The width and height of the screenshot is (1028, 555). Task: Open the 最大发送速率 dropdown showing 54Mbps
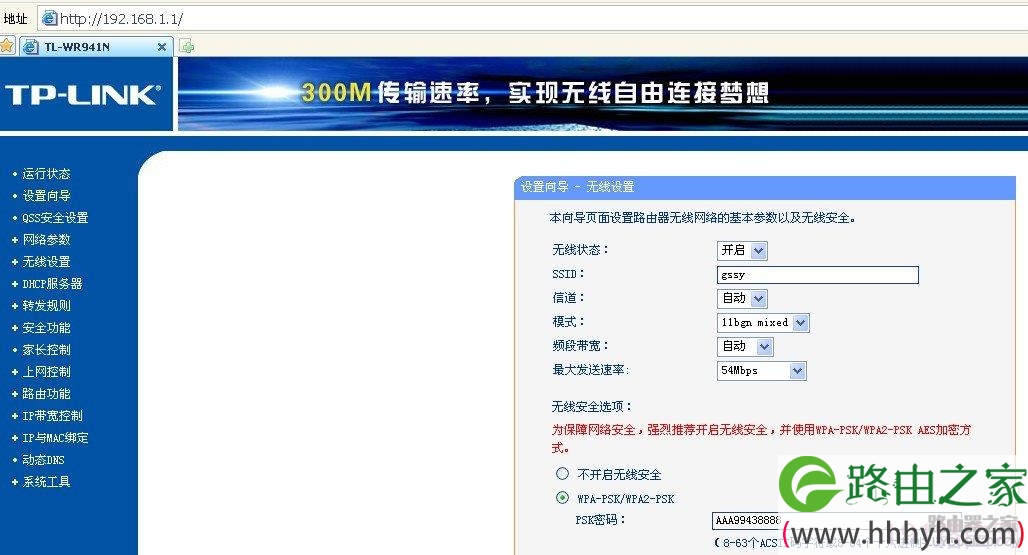pos(762,370)
